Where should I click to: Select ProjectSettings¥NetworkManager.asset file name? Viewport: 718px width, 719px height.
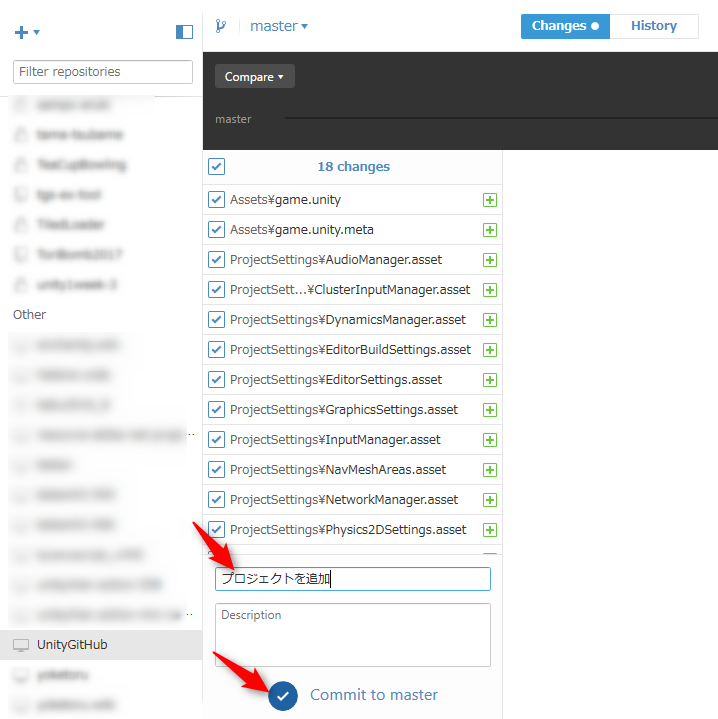pos(344,500)
